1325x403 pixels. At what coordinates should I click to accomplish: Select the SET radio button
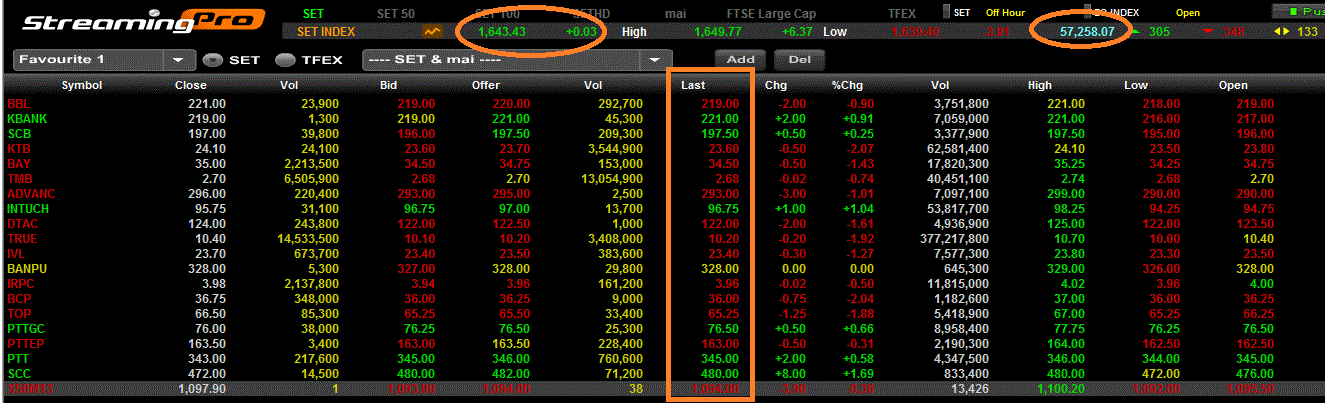pos(212,60)
